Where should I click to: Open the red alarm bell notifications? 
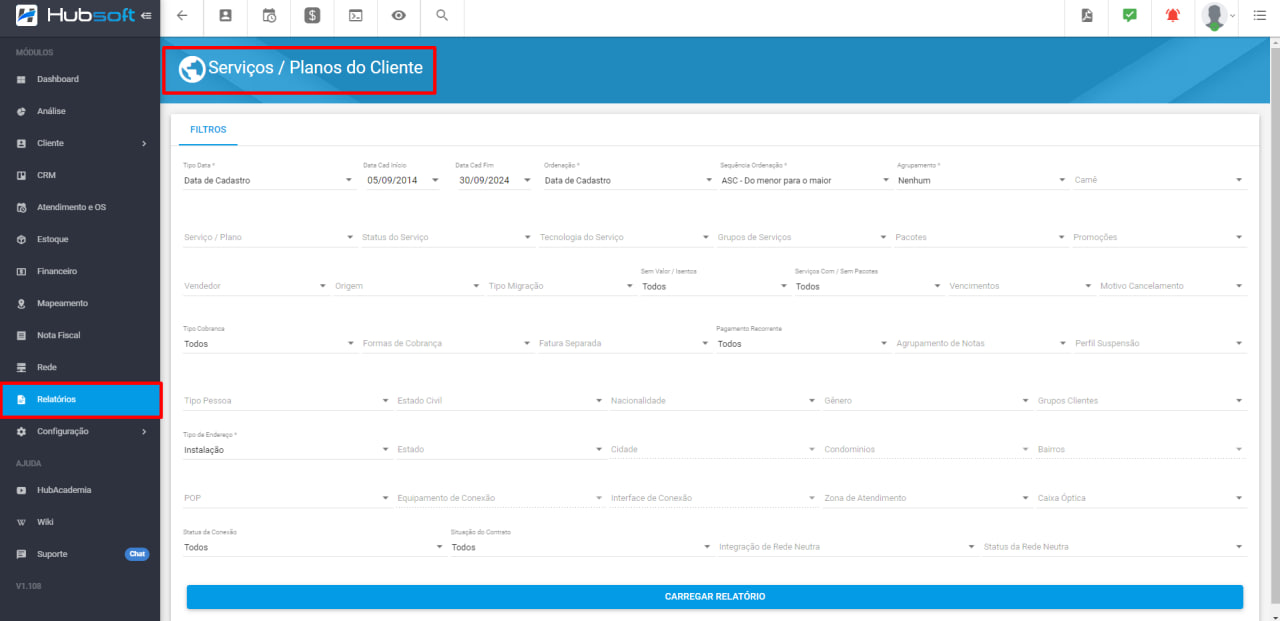(x=1173, y=15)
